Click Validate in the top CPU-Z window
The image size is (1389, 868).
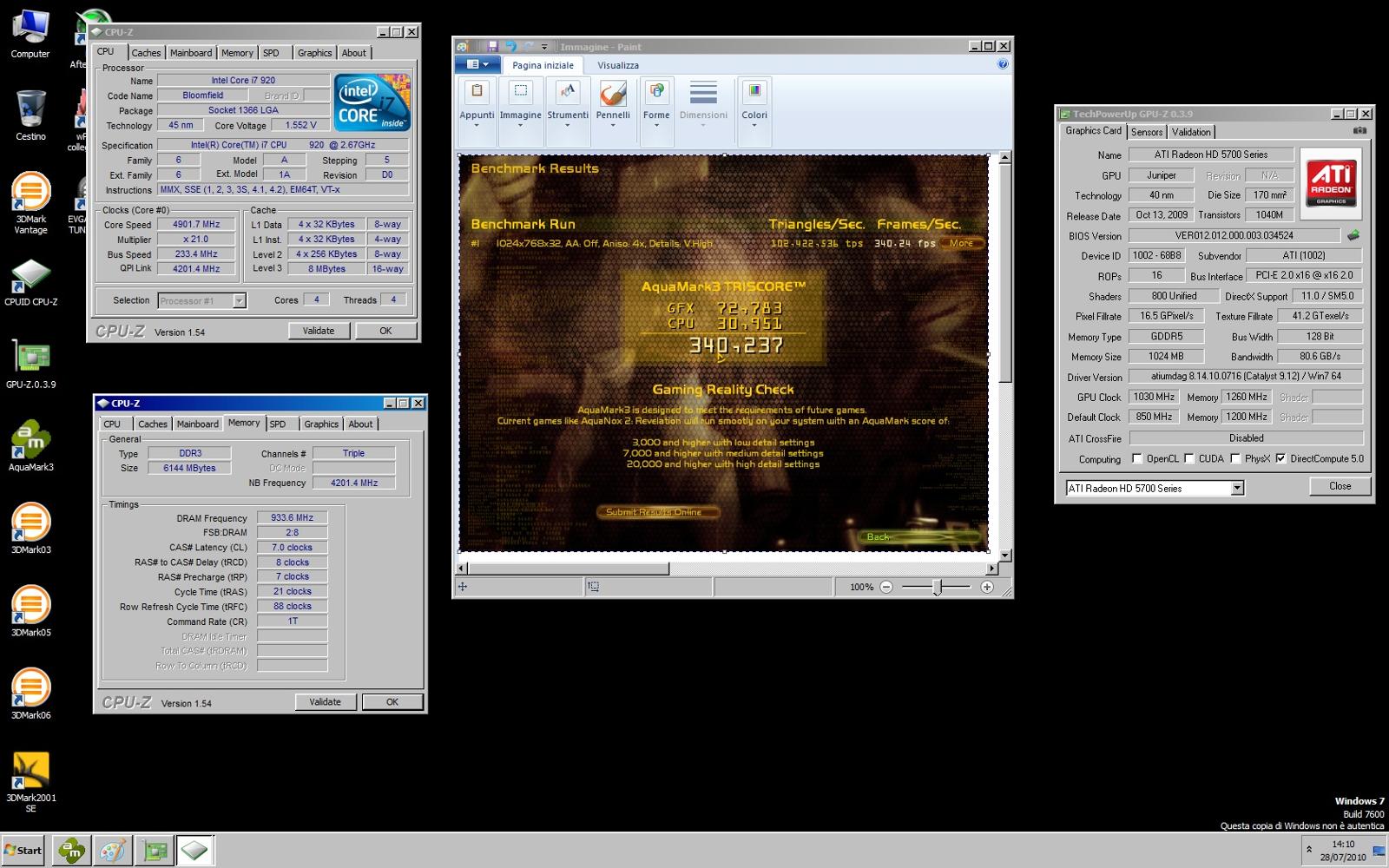(x=319, y=331)
